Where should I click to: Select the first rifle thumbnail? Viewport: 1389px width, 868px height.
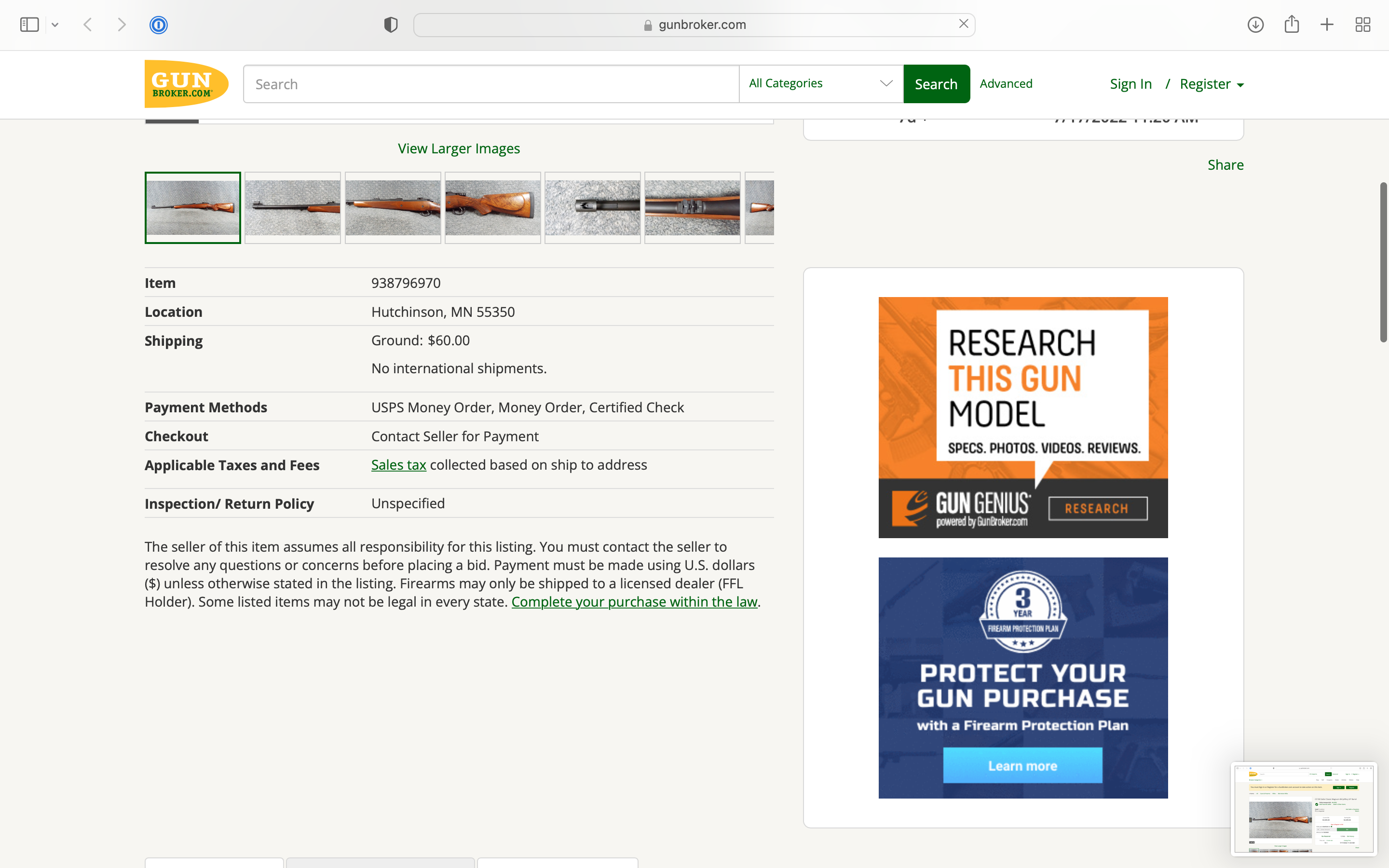pos(193,208)
